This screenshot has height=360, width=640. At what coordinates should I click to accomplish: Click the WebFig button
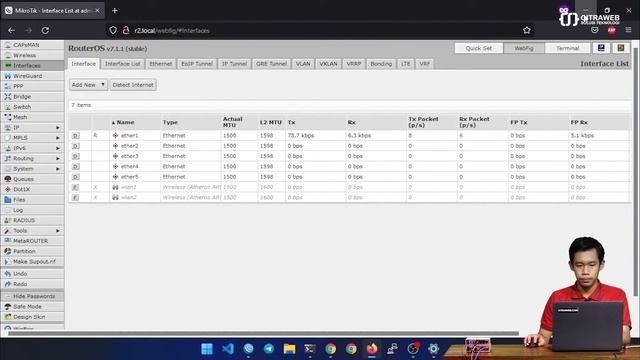pos(524,48)
